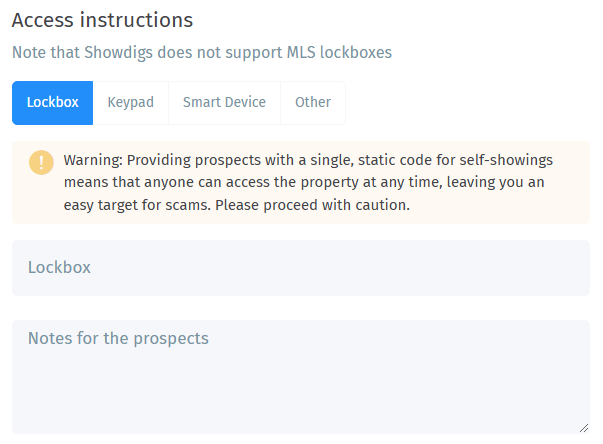The height and width of the screenshot is (444, 603).
Task: Click the 'Lockbox' placeholder text in the field
Action: (59, 268)
